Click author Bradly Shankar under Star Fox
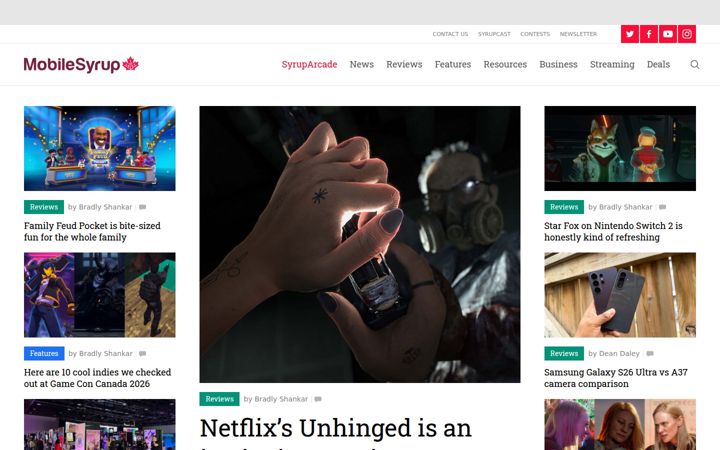720x450 pixels. coord(625,207)
